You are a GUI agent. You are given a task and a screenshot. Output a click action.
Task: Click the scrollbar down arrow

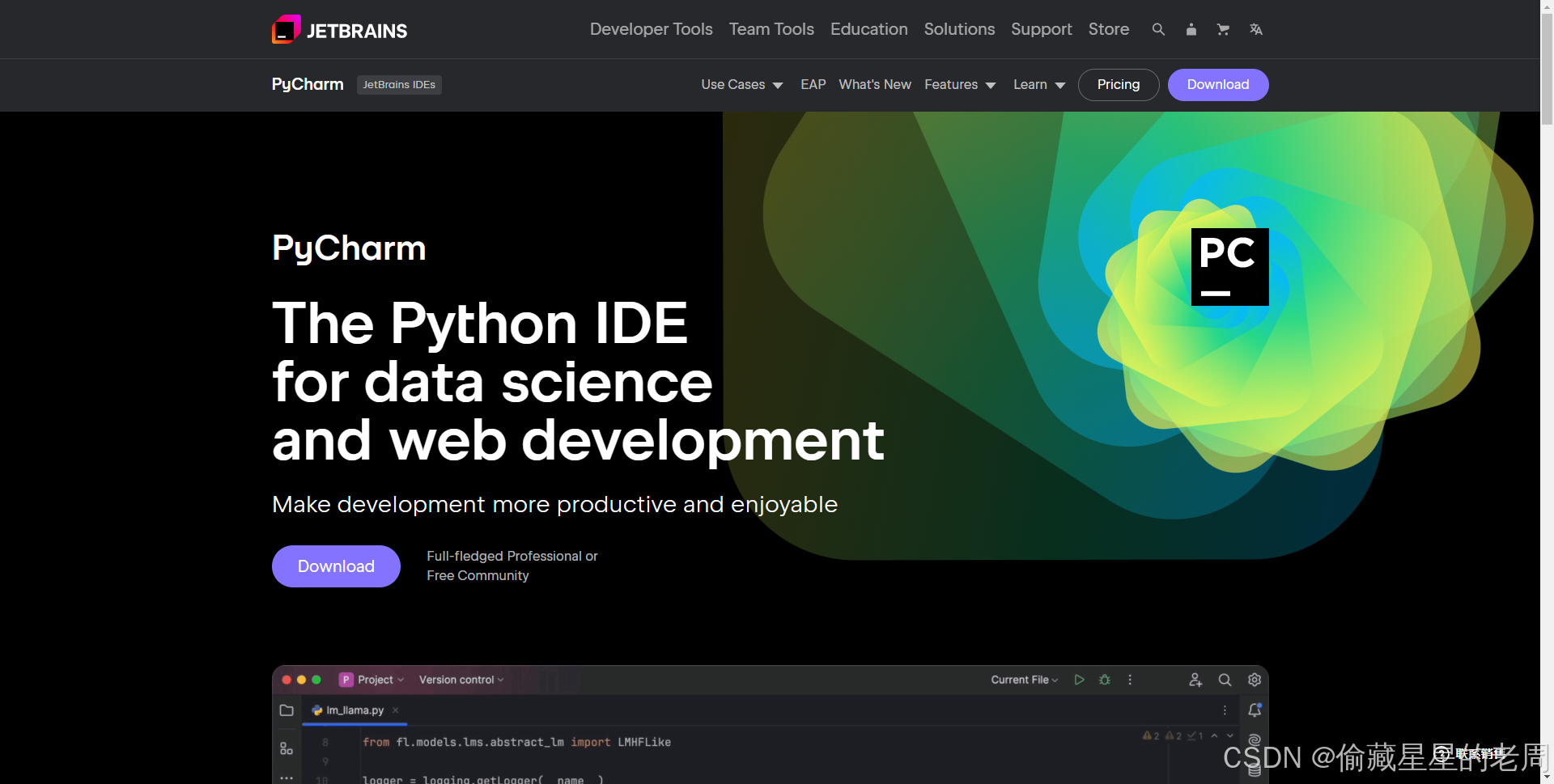click(x=1547, y=777)
